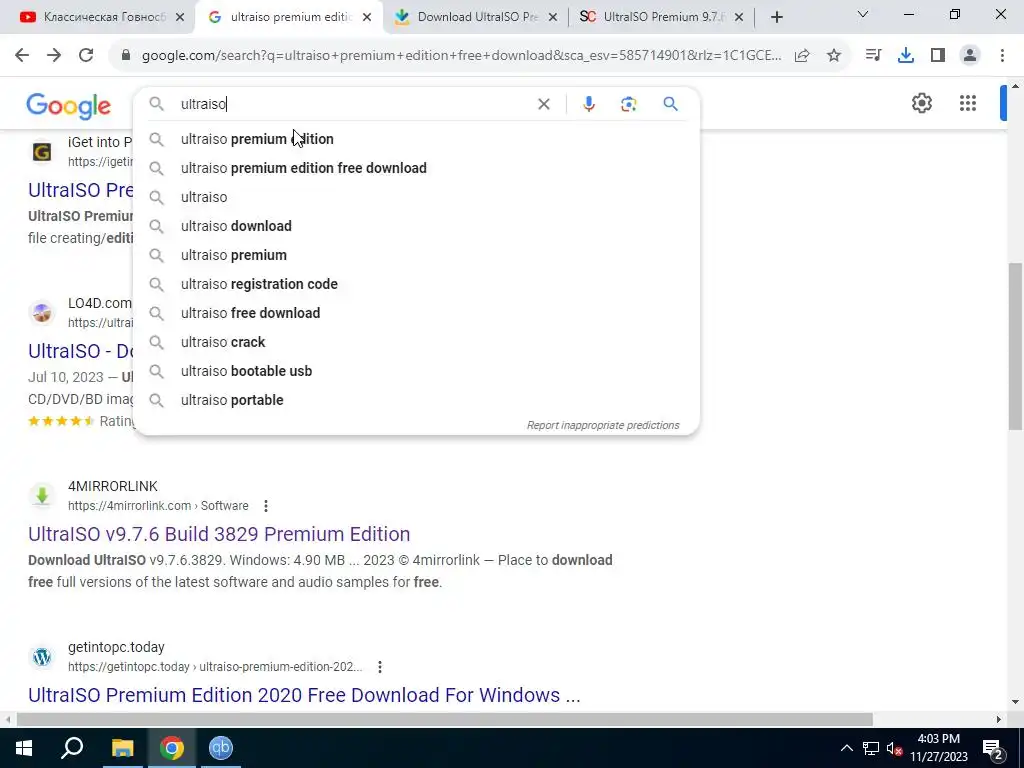Click inside the Google search input
Screen dimensions: 1024x768
353,104
